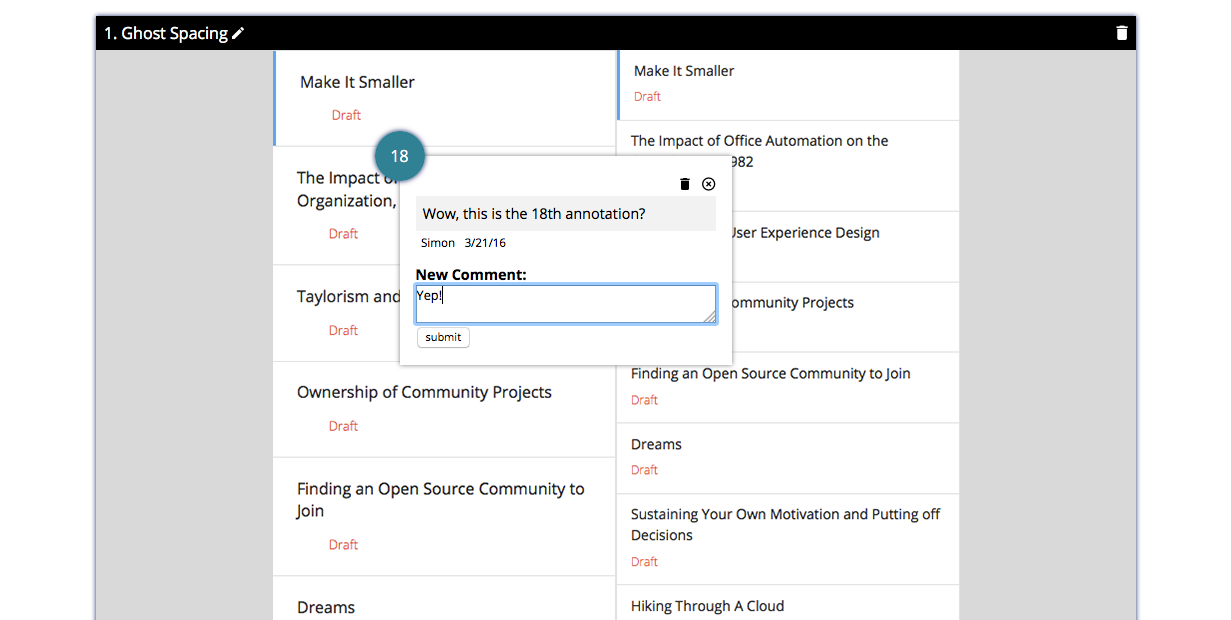Click Draft under left "Finding an Open Source Community"
1231x620 pixels.
[x=343, y=545]
